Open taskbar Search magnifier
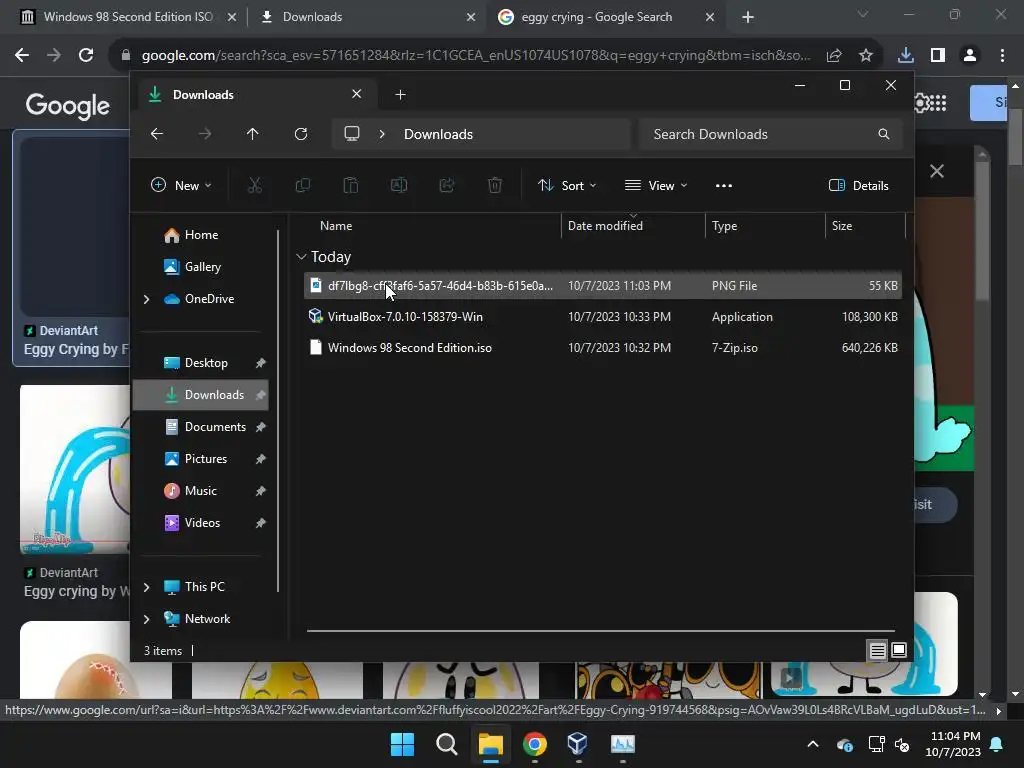 (x=447, y=744)
